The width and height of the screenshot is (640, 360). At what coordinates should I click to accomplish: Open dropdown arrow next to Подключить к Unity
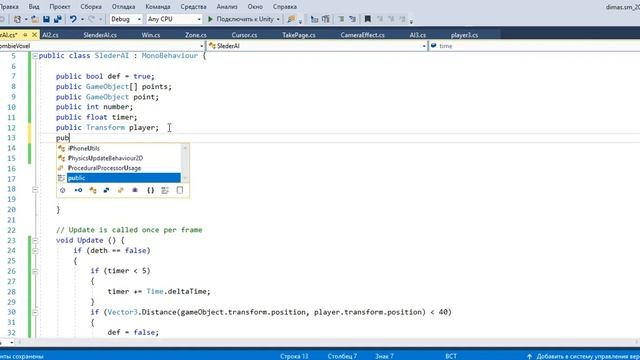(x=278, y=19)
